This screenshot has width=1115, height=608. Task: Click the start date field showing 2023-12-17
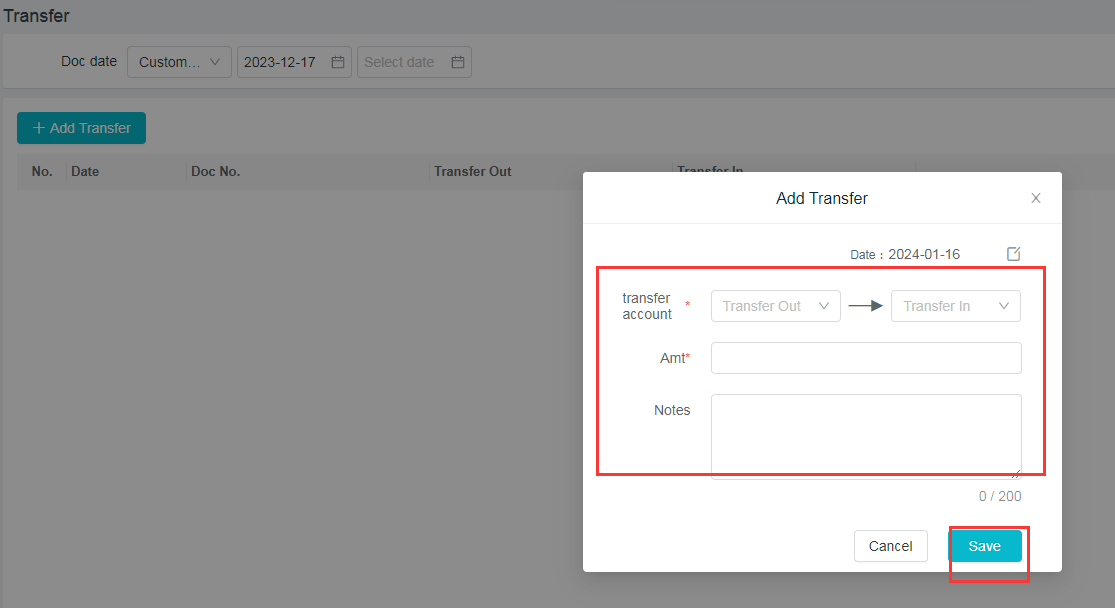[x=281, y=62]
